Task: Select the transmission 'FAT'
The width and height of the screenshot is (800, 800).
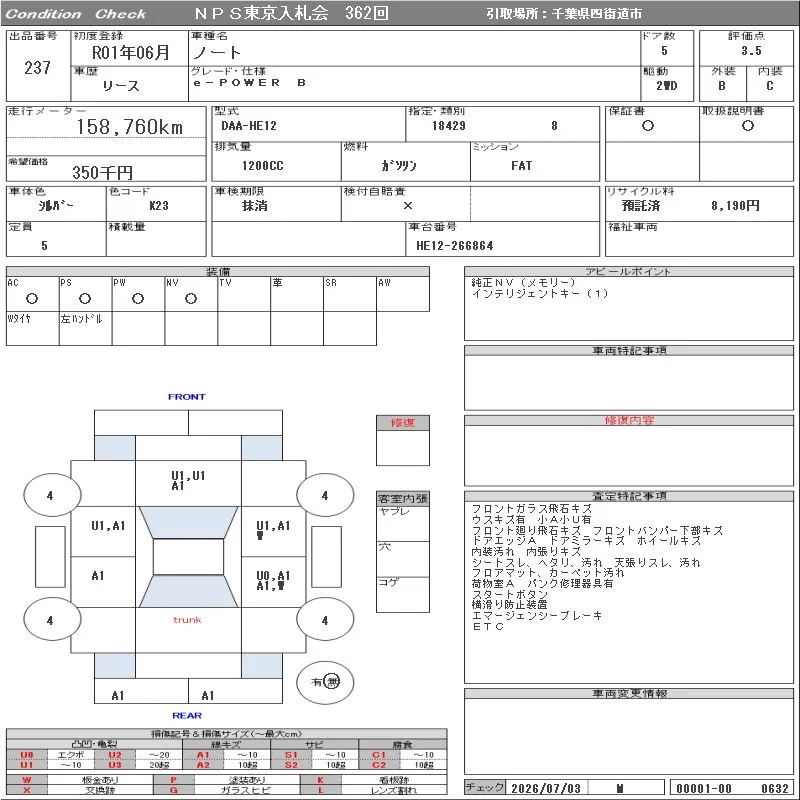Action: click(521, 166)
